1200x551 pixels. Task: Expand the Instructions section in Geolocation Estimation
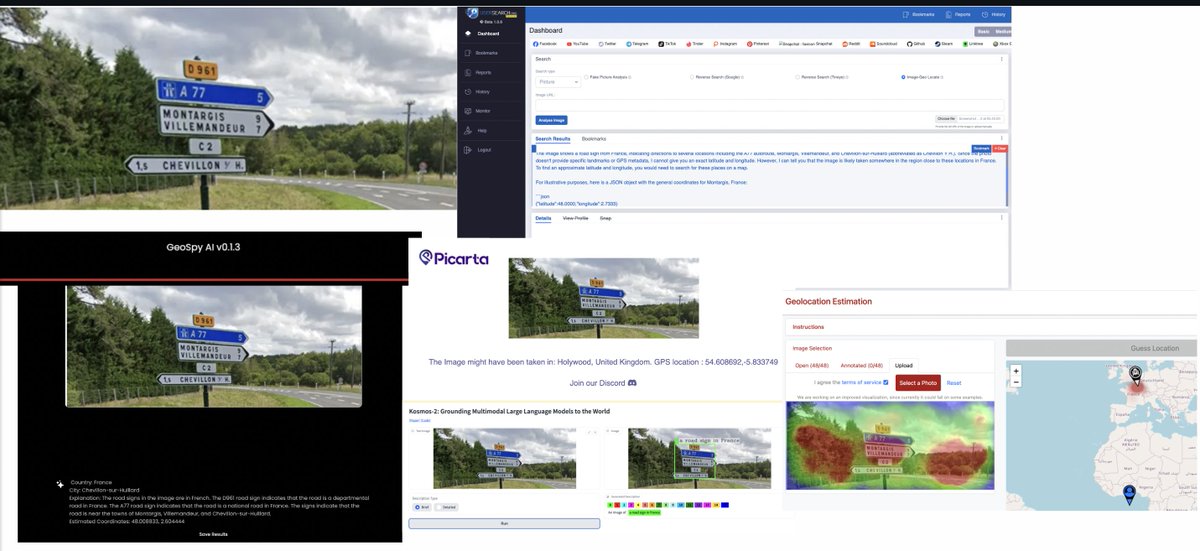pos(809,327)
